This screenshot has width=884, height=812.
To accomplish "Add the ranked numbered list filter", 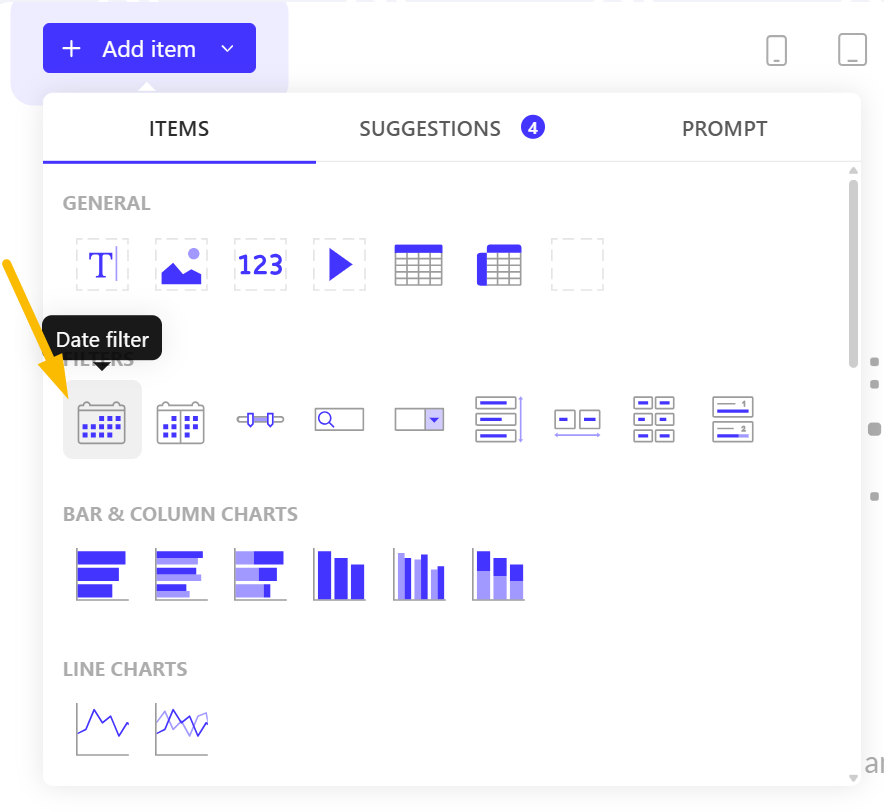I will pyautogui.click(x=733, y=420).
